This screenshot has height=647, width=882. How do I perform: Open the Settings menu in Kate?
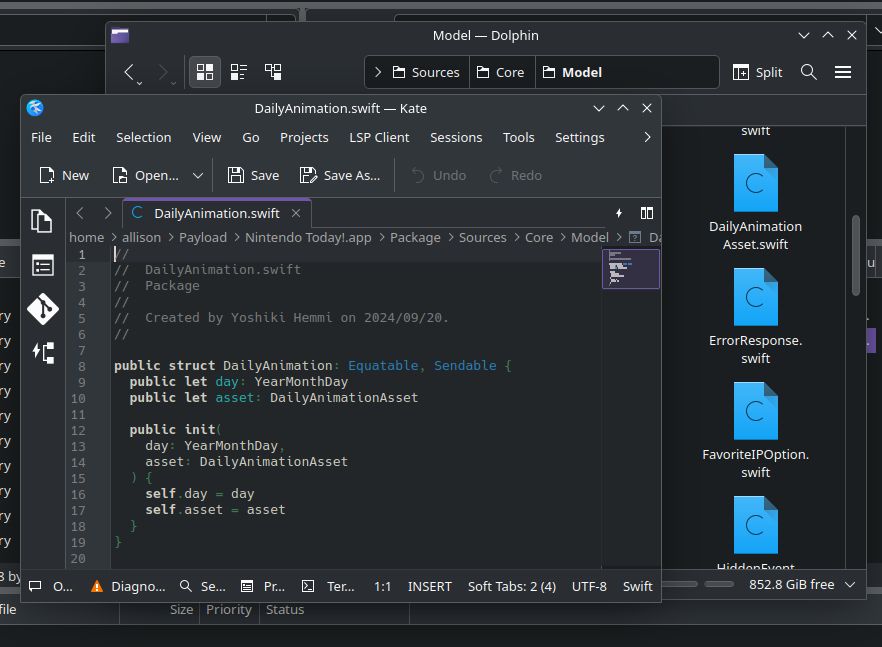click(580, 138)
